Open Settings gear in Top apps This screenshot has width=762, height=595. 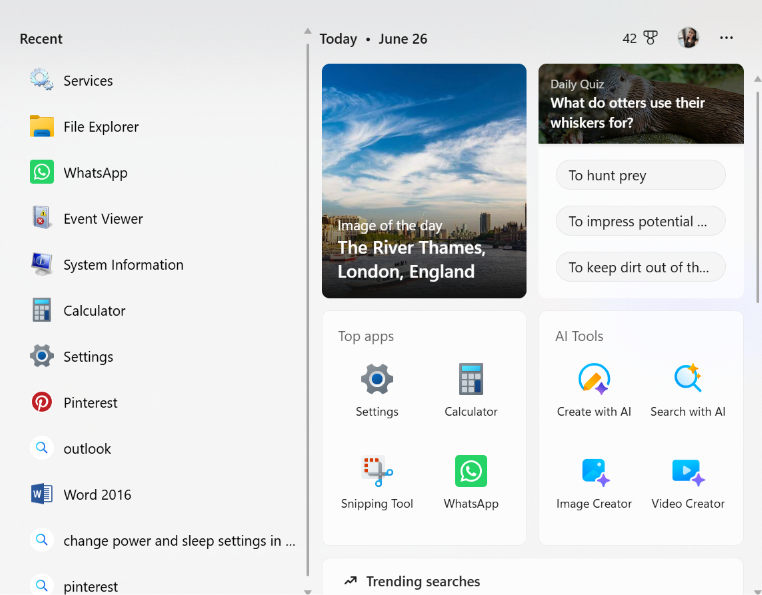[x=377, y=379]
